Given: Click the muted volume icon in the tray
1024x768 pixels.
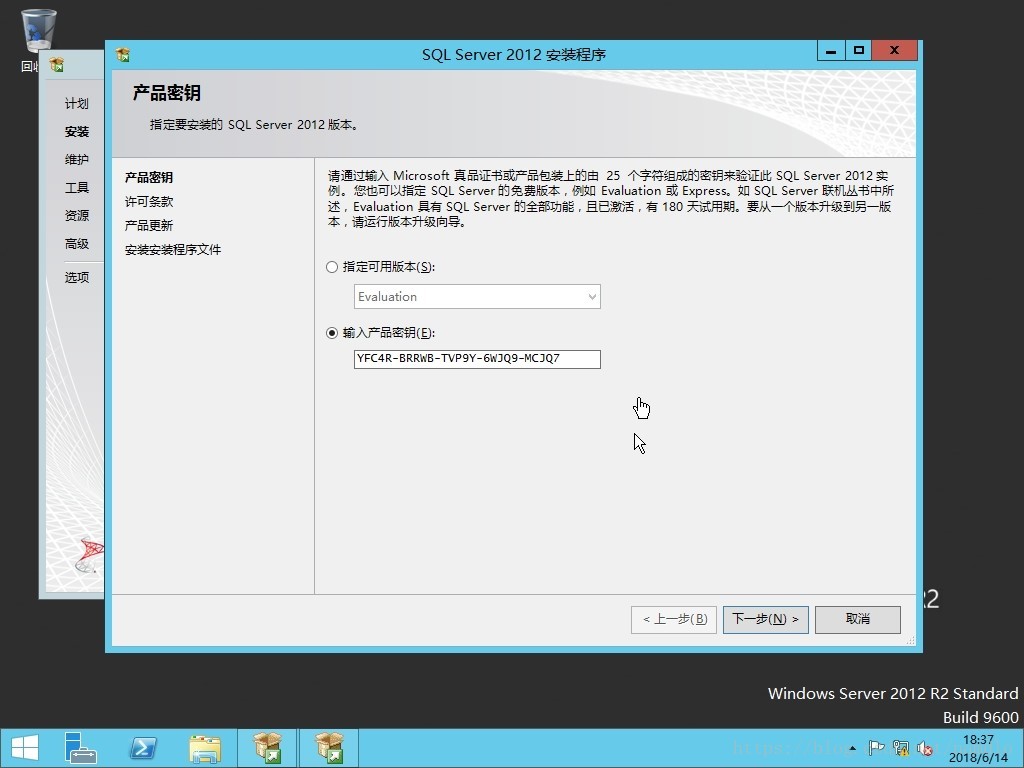Looking at the screenshot, I should point(925,748).
